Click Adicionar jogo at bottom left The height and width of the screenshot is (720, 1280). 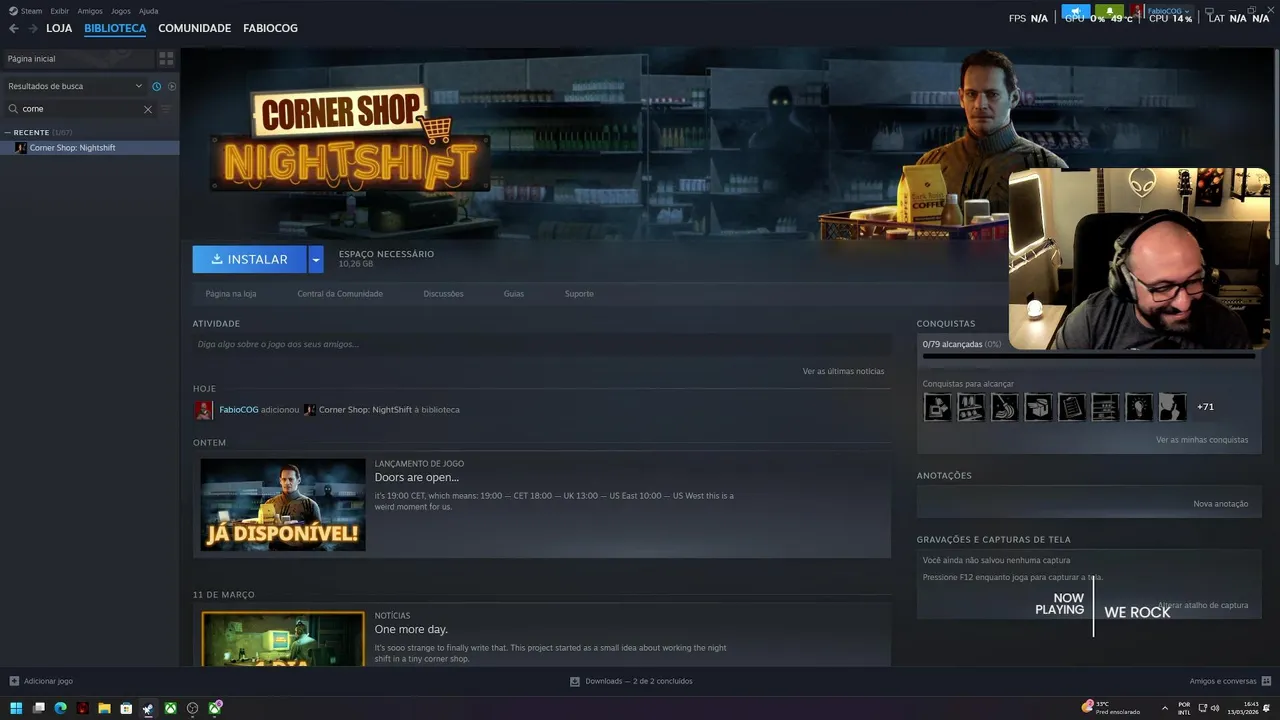(41, 681)
